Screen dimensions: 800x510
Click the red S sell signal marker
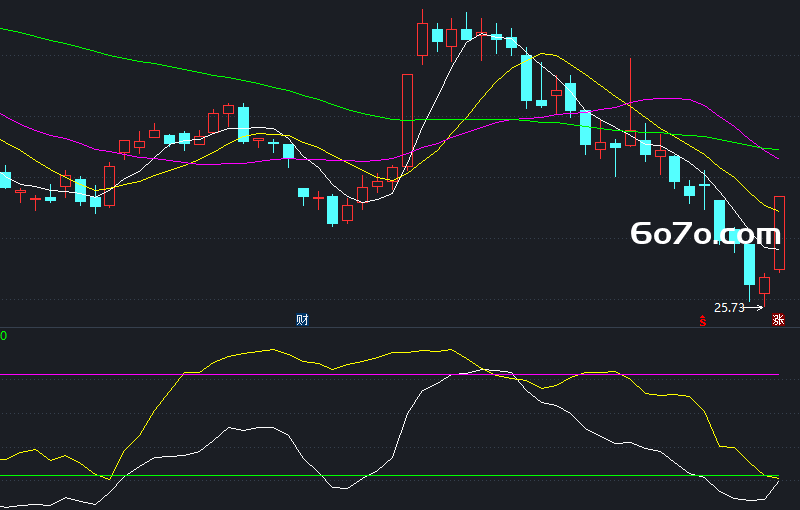point(703,321)
